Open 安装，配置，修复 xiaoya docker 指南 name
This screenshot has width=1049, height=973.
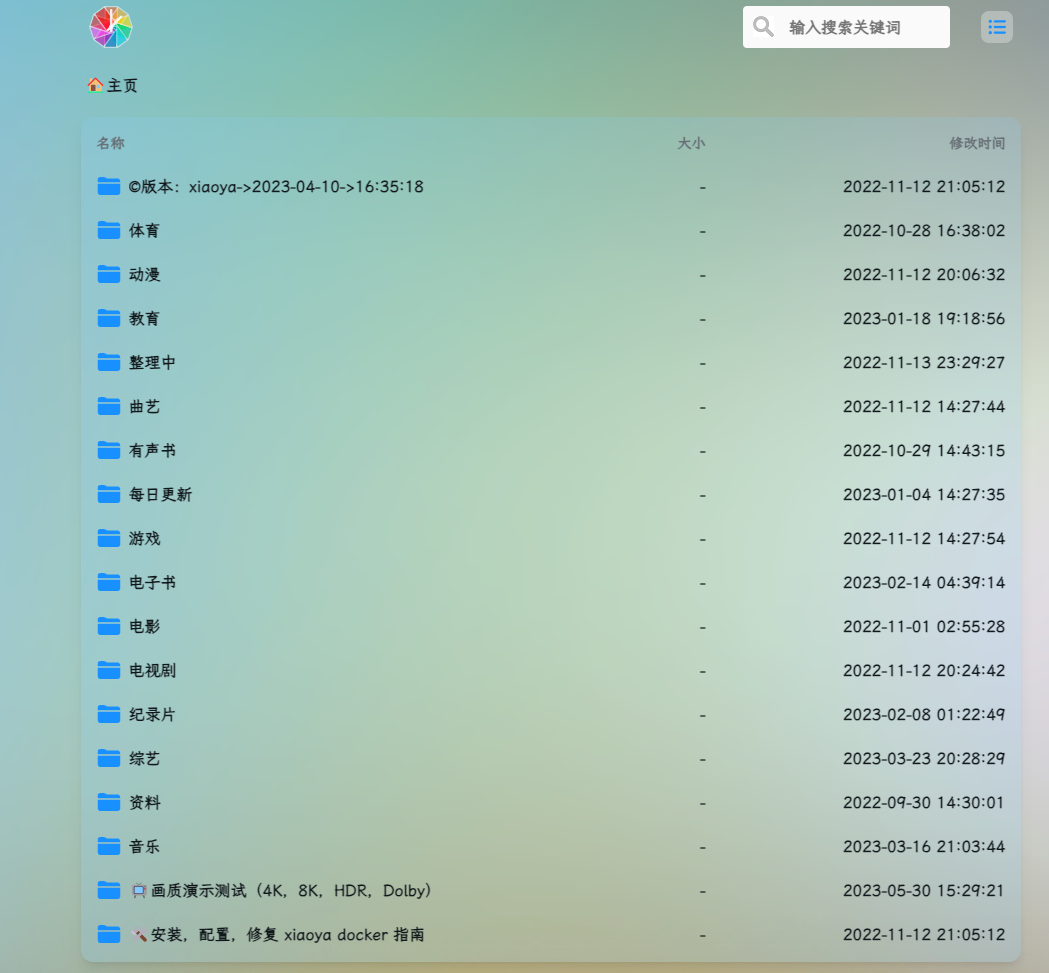288,935
